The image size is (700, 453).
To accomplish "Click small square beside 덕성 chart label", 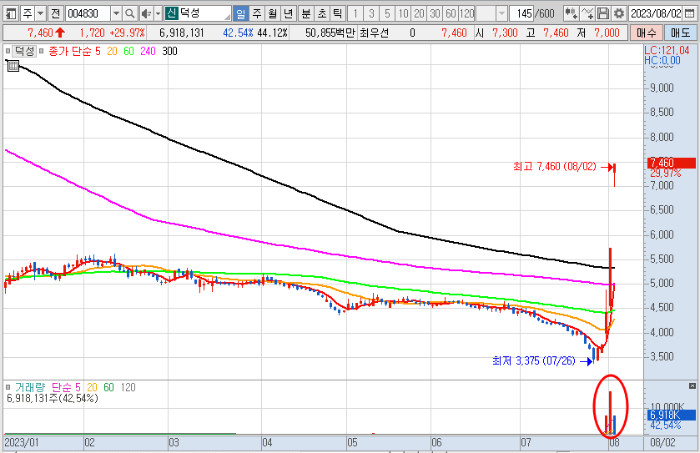I will coord(8,51).
